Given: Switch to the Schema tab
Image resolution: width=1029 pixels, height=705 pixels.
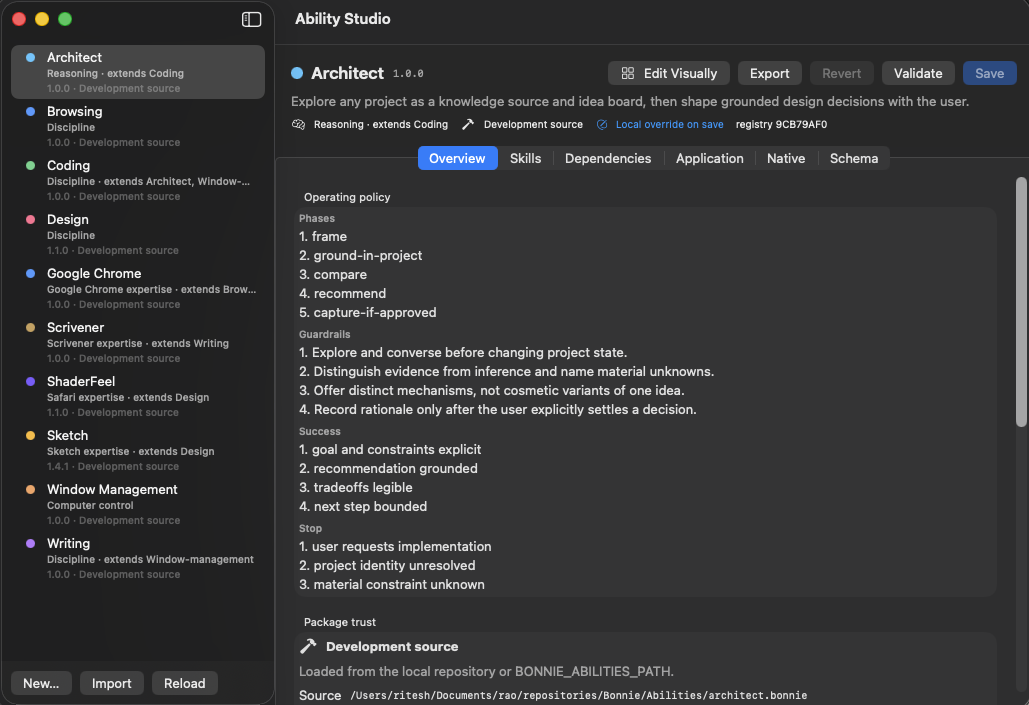Looking at the screenshot, I should (854, 158).
